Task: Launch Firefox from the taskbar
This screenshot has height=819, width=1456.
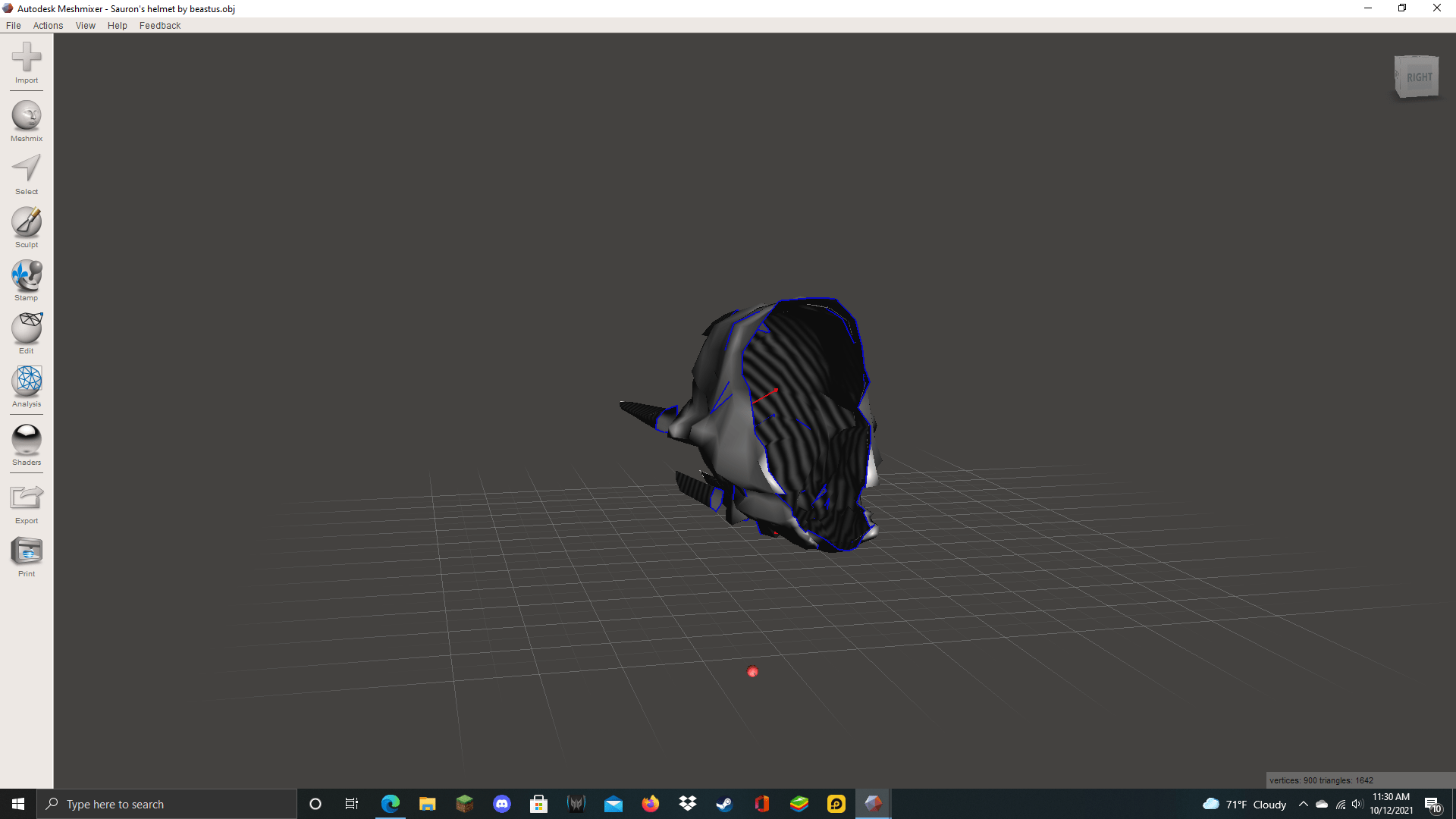Action: coord(651,804)
